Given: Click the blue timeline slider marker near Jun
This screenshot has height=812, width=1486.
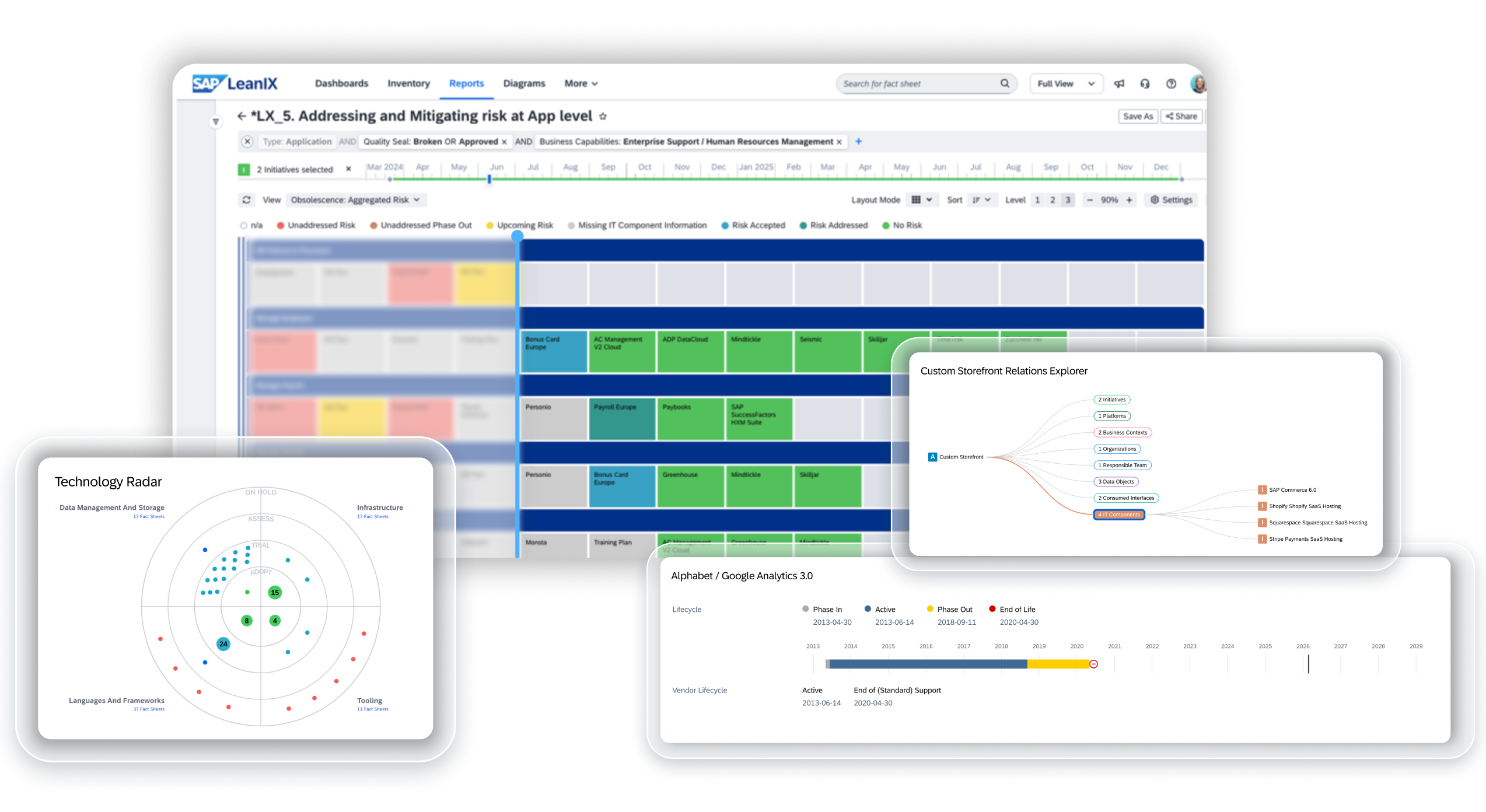Looking at the screenshot, I should coord(489,180).
